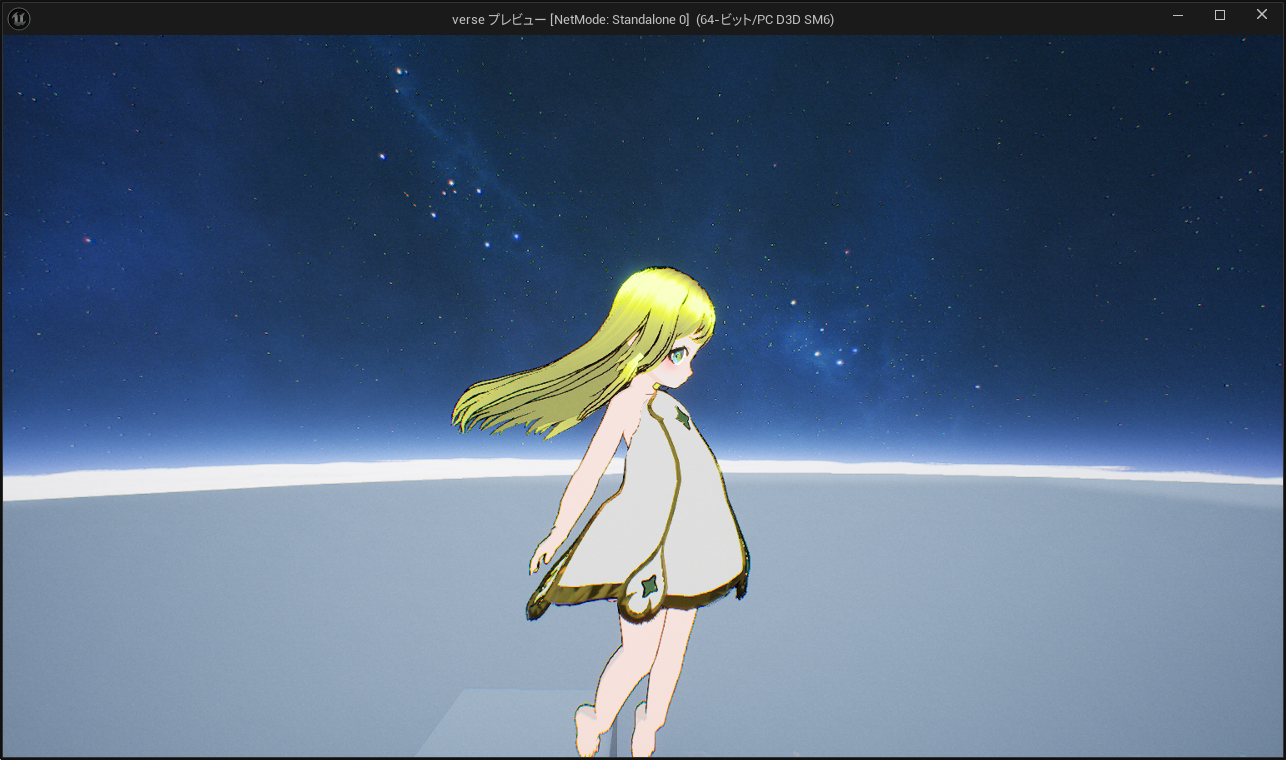The height and width of the screenshot is (760, 1286).
Task: Click the yellow earring on the character
Action: 656,392
